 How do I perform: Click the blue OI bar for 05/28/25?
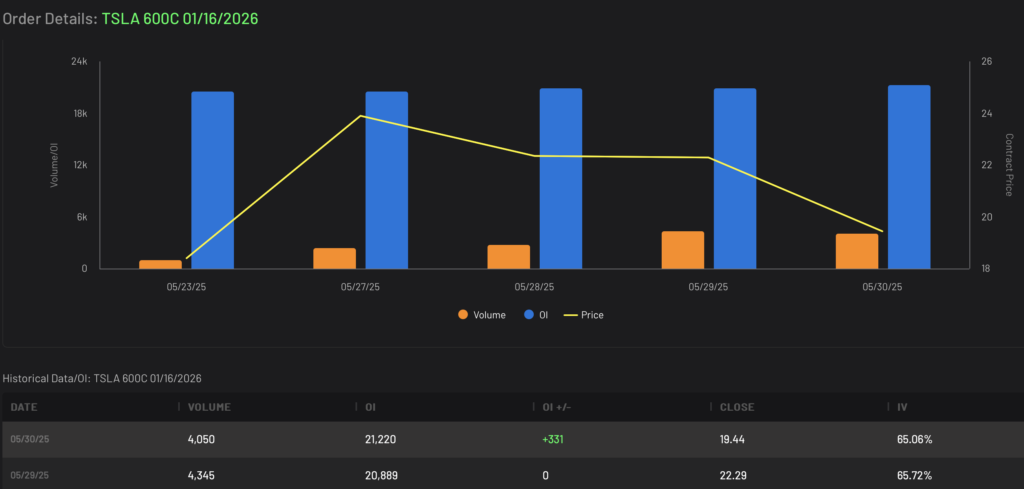click(561, 178)
